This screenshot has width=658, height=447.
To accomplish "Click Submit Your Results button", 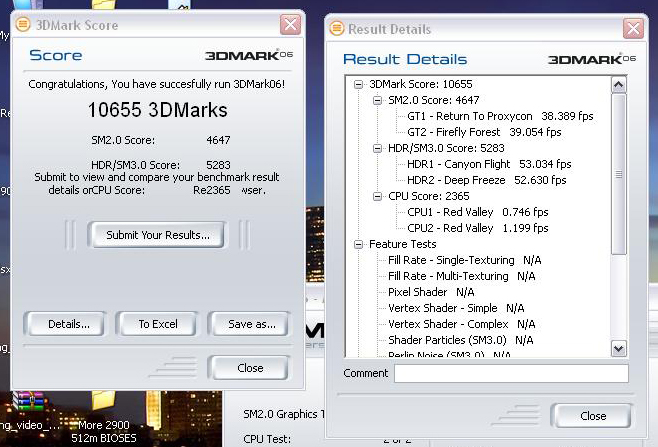I will pyautogui.click(x=157, y=235).
